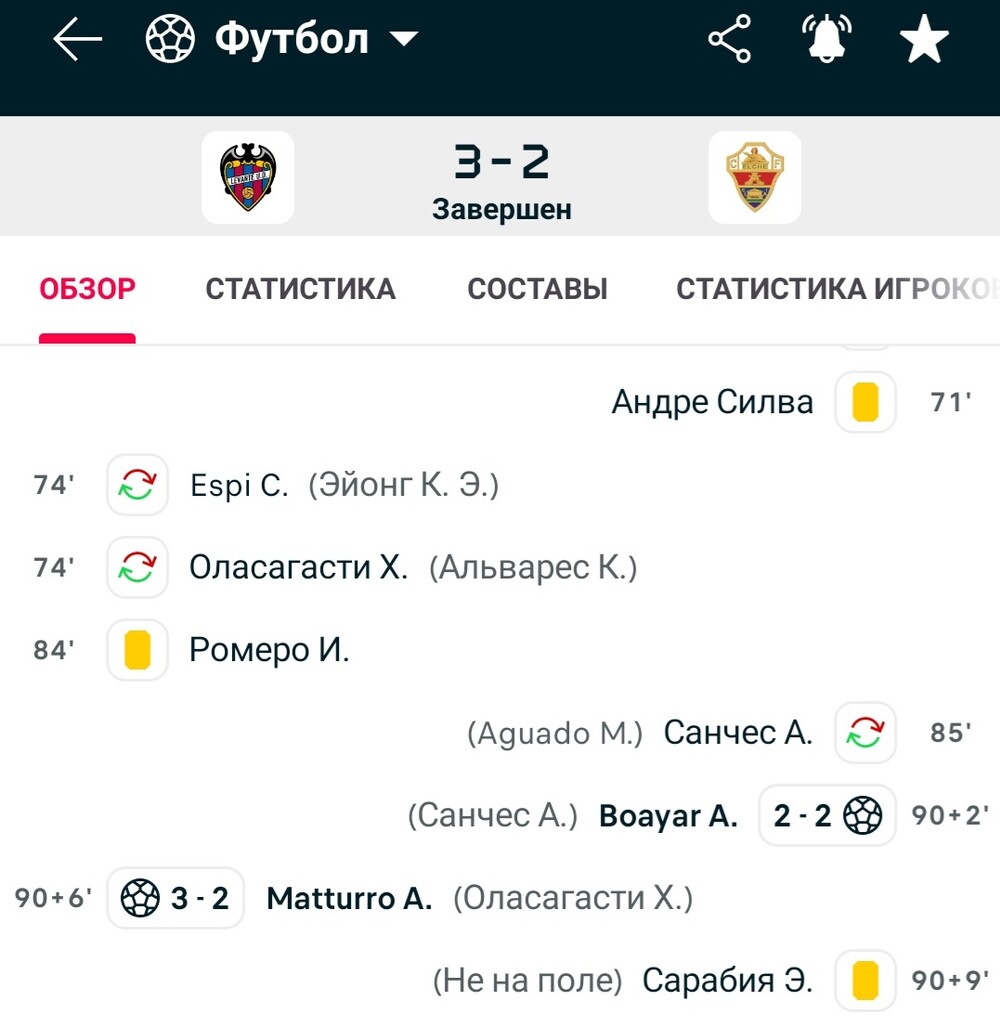This screenshot has height=1027, width=1000.
Task: Open the СТАТИСТИКА ИГРОКОВ tab
Action: tap(836, 289)
